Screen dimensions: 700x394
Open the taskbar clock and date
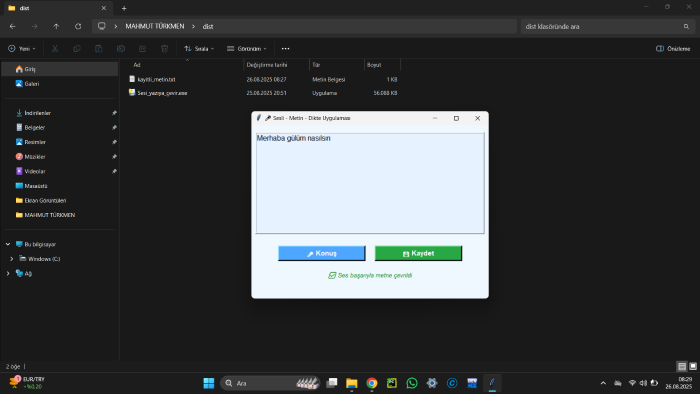coord(679,383)
